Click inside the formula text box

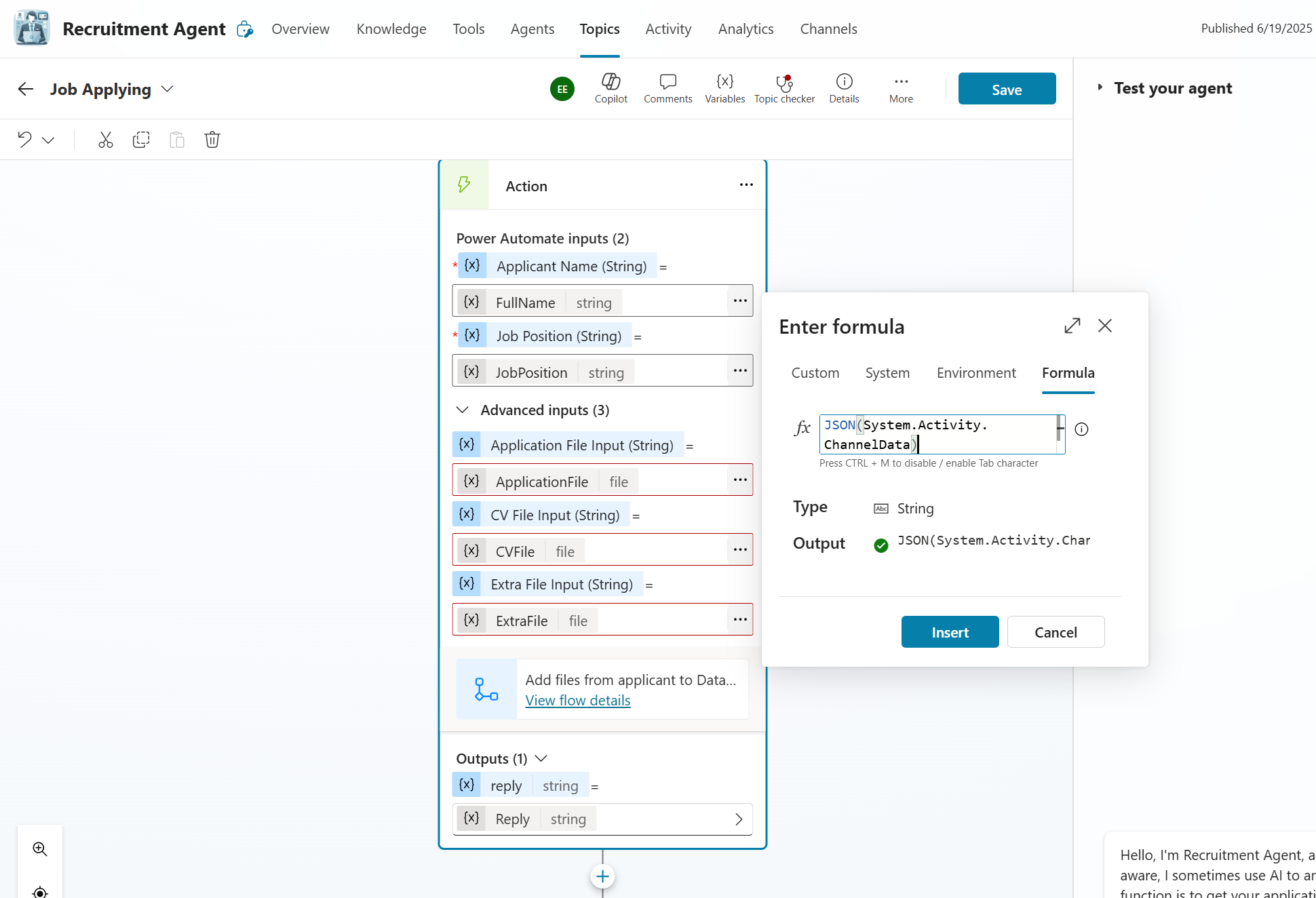click(936, 434)
